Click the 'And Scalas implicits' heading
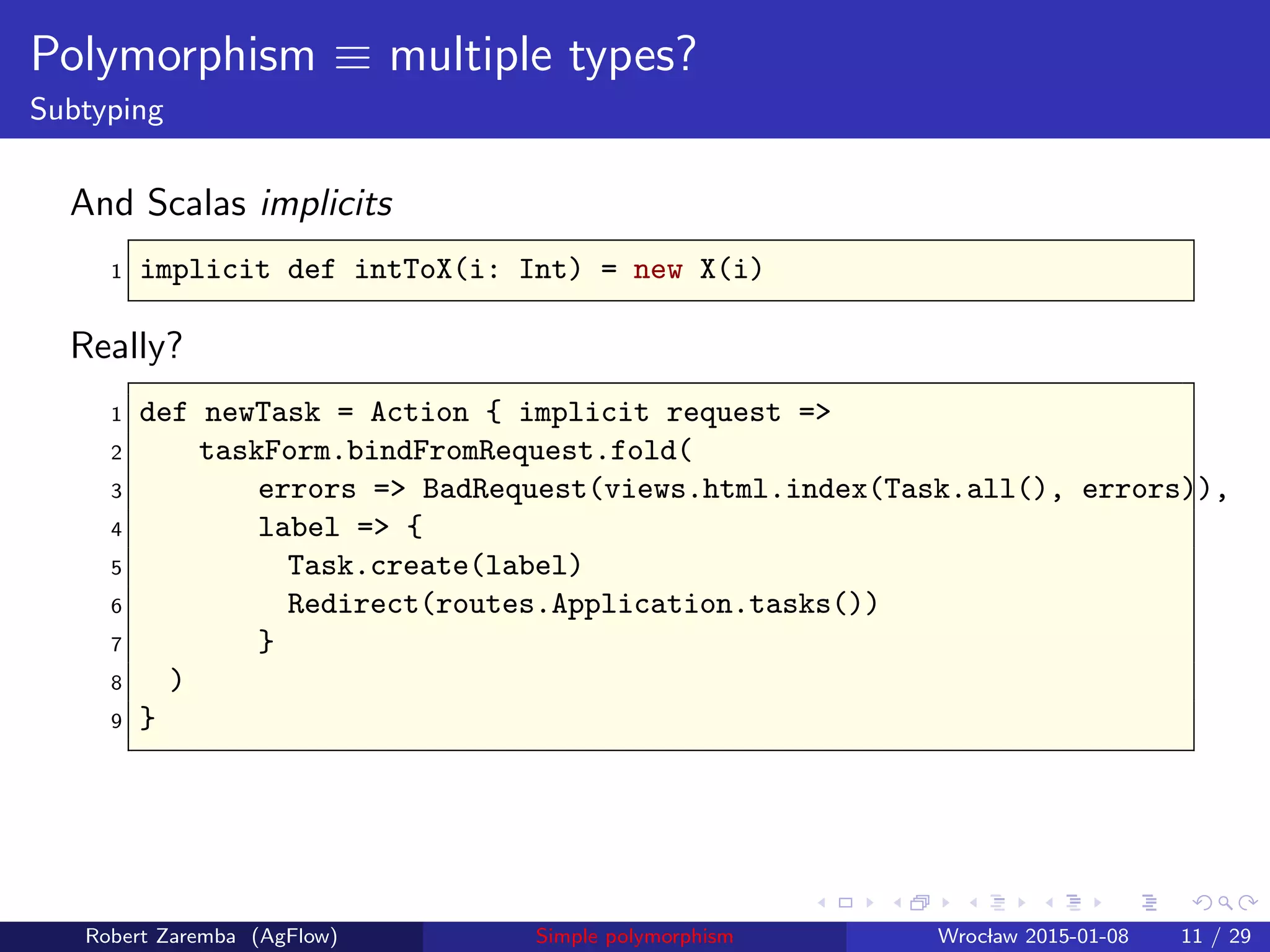 tap(231, 203)
